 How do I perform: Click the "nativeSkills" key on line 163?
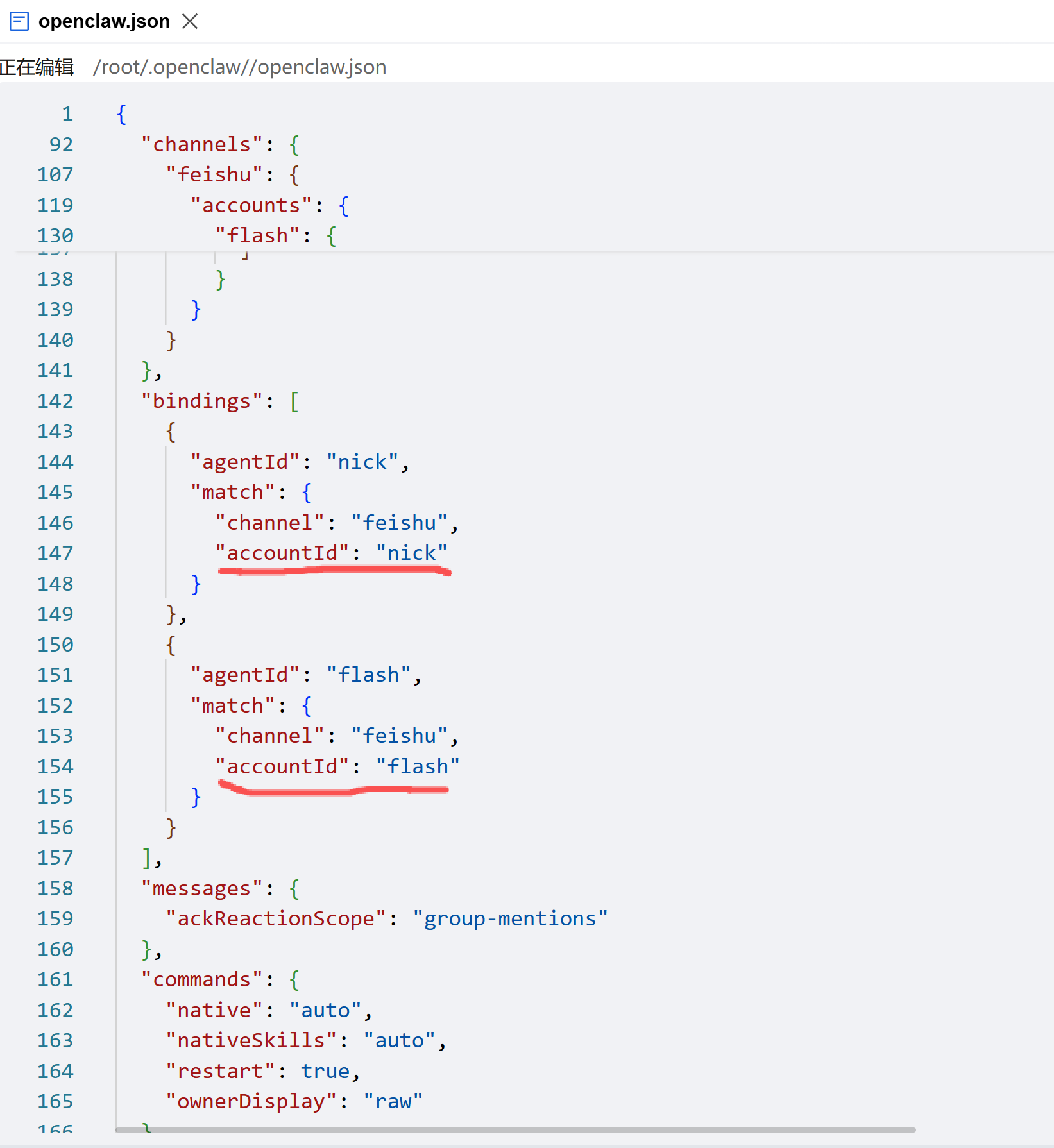(251, 1040)
